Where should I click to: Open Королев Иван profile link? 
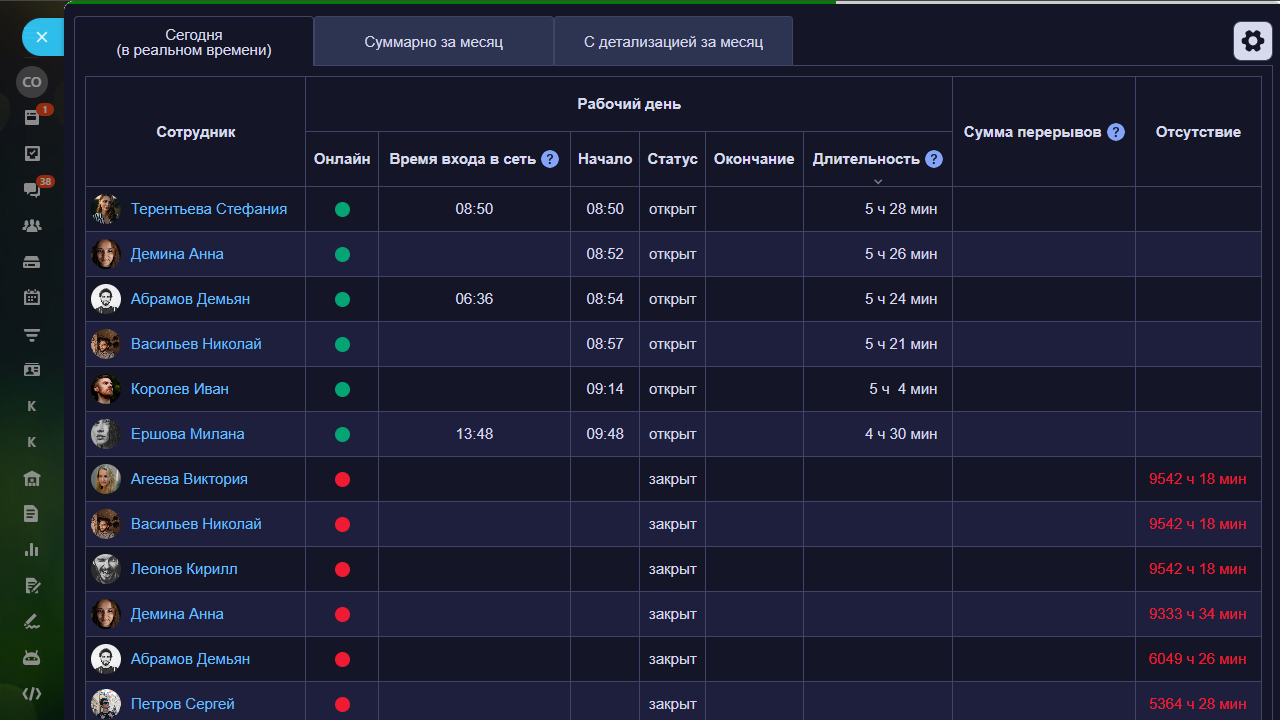tap(179, 389)
